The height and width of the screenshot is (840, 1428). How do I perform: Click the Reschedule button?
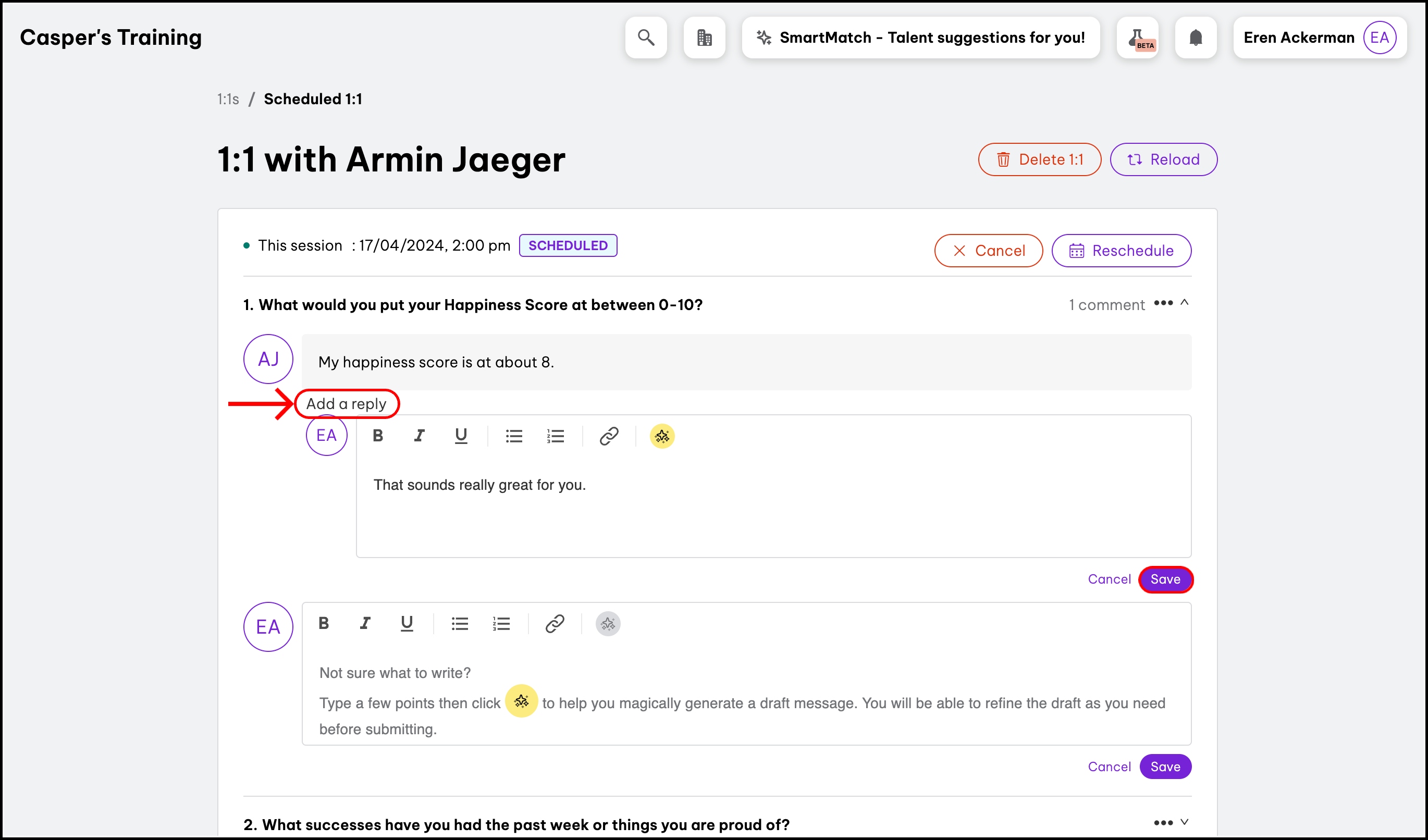point(1122,250)
